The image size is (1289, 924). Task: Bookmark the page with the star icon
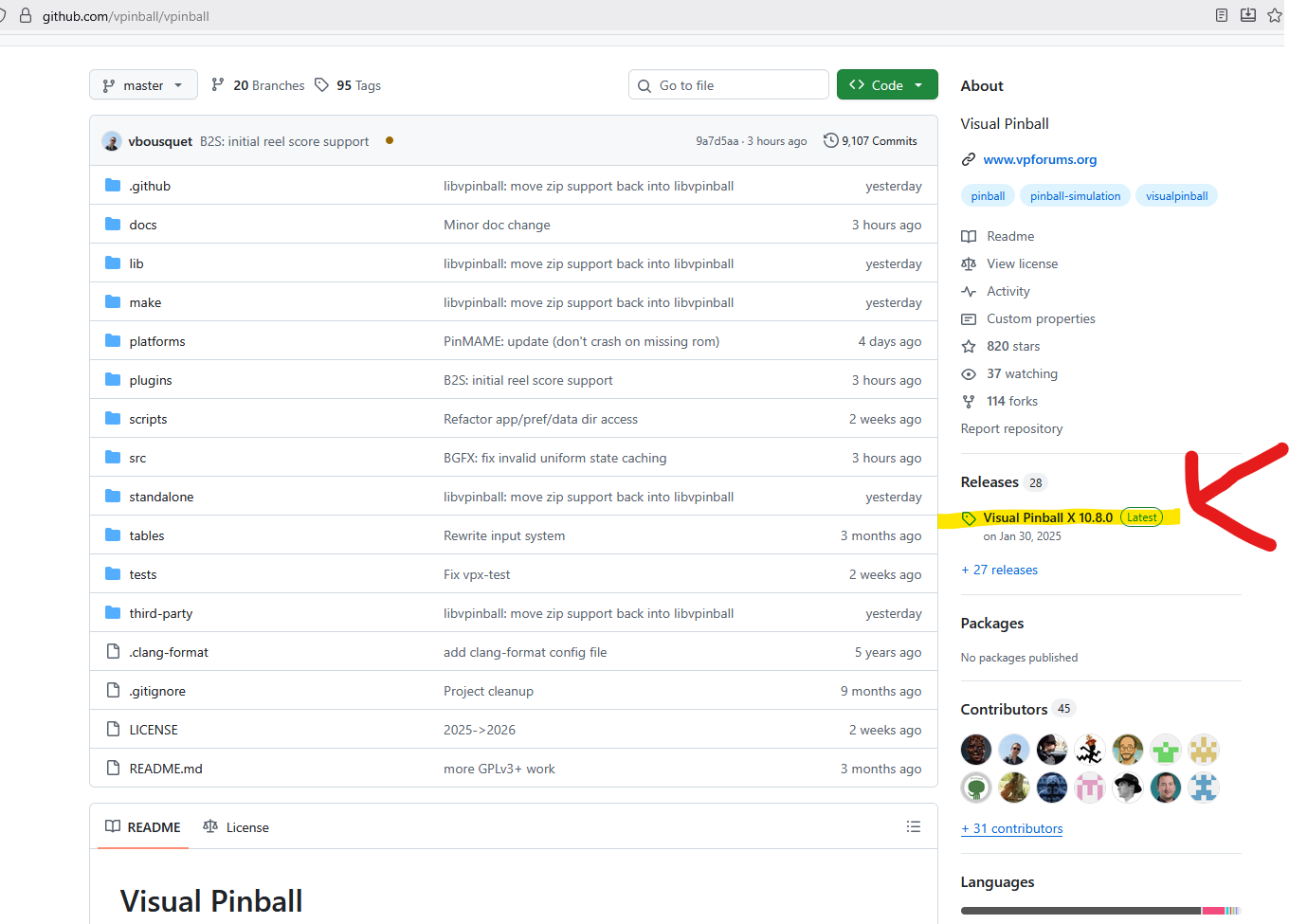coord(1275,15)
